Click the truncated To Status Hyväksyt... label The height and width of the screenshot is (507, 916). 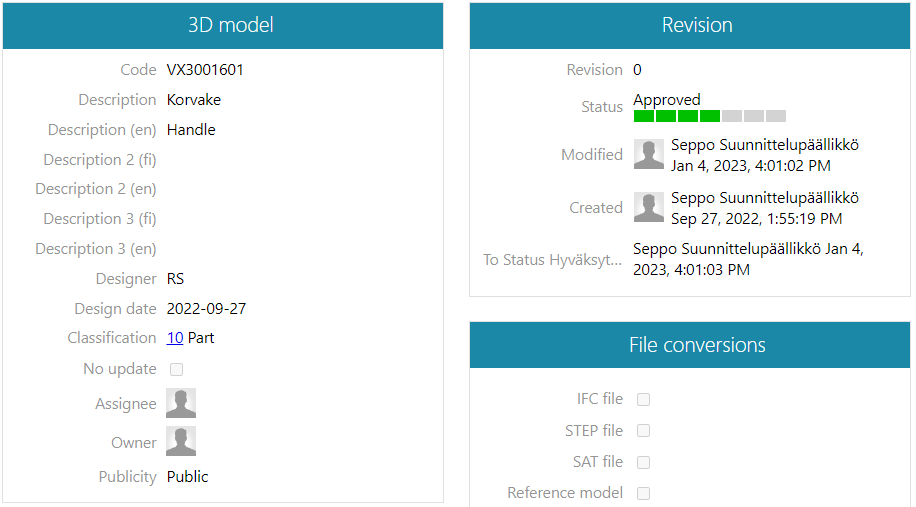coord(552,260)
